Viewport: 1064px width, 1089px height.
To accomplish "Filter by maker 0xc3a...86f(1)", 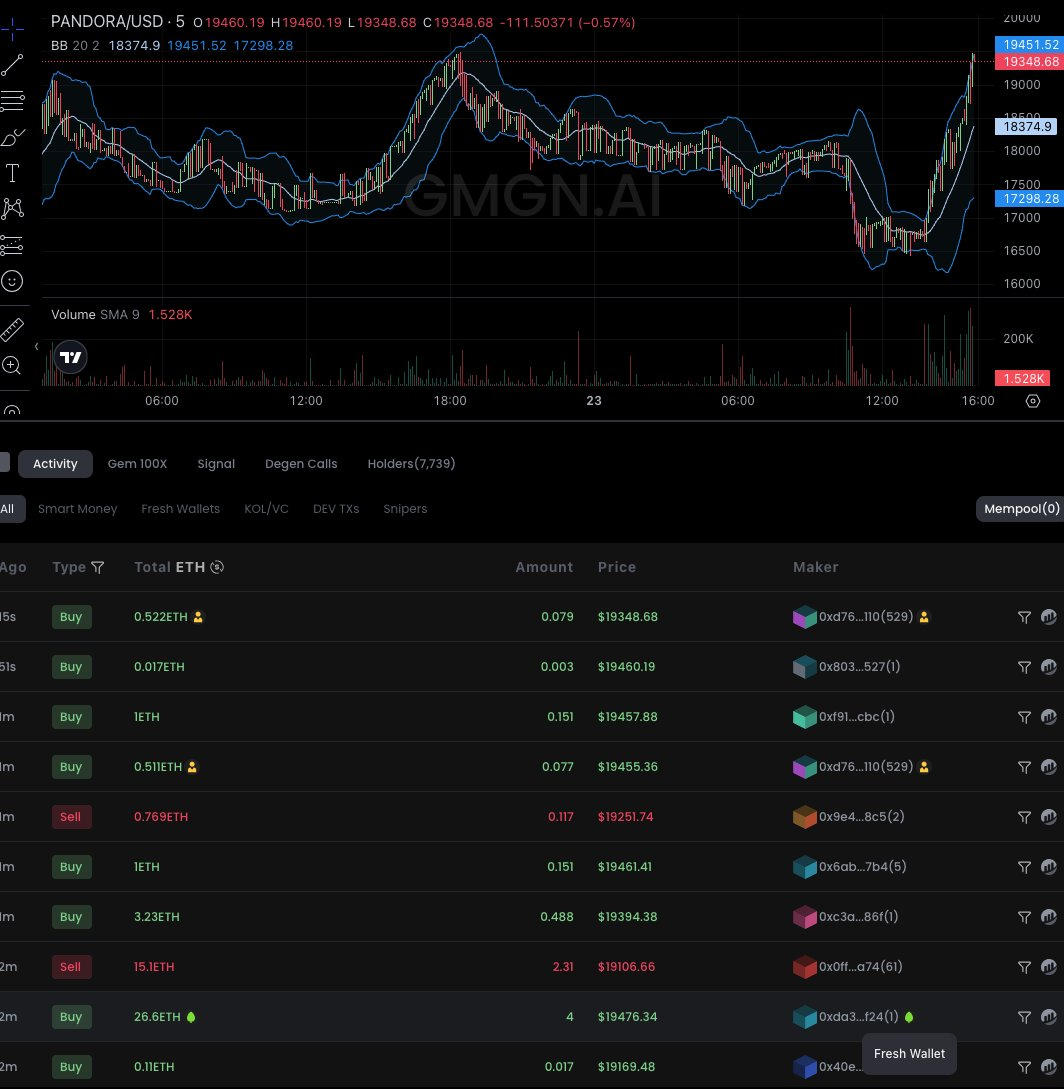I will point(1024,917).
